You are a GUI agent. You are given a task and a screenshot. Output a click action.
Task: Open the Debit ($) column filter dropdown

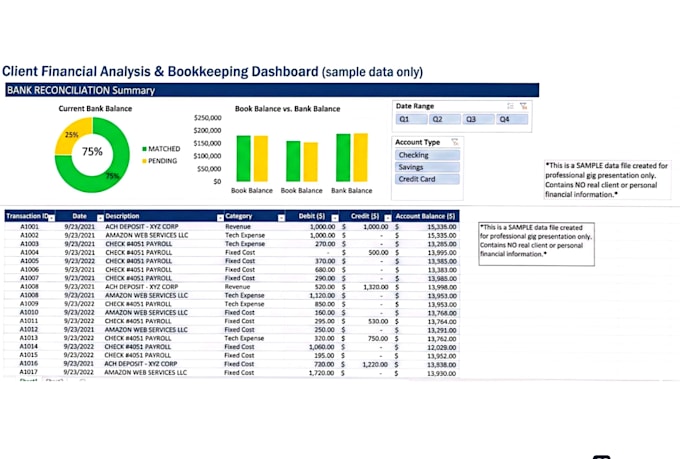click(x=335, y=217)
